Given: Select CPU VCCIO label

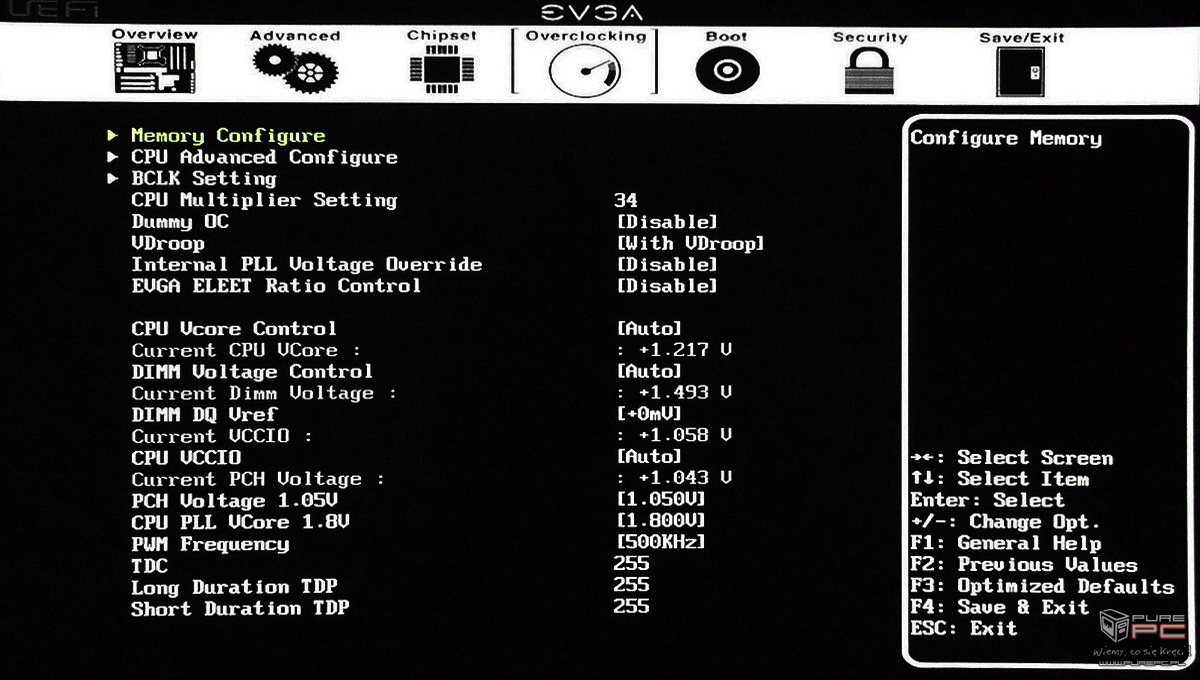Looking at the screenshot, I should coord(186,458).
